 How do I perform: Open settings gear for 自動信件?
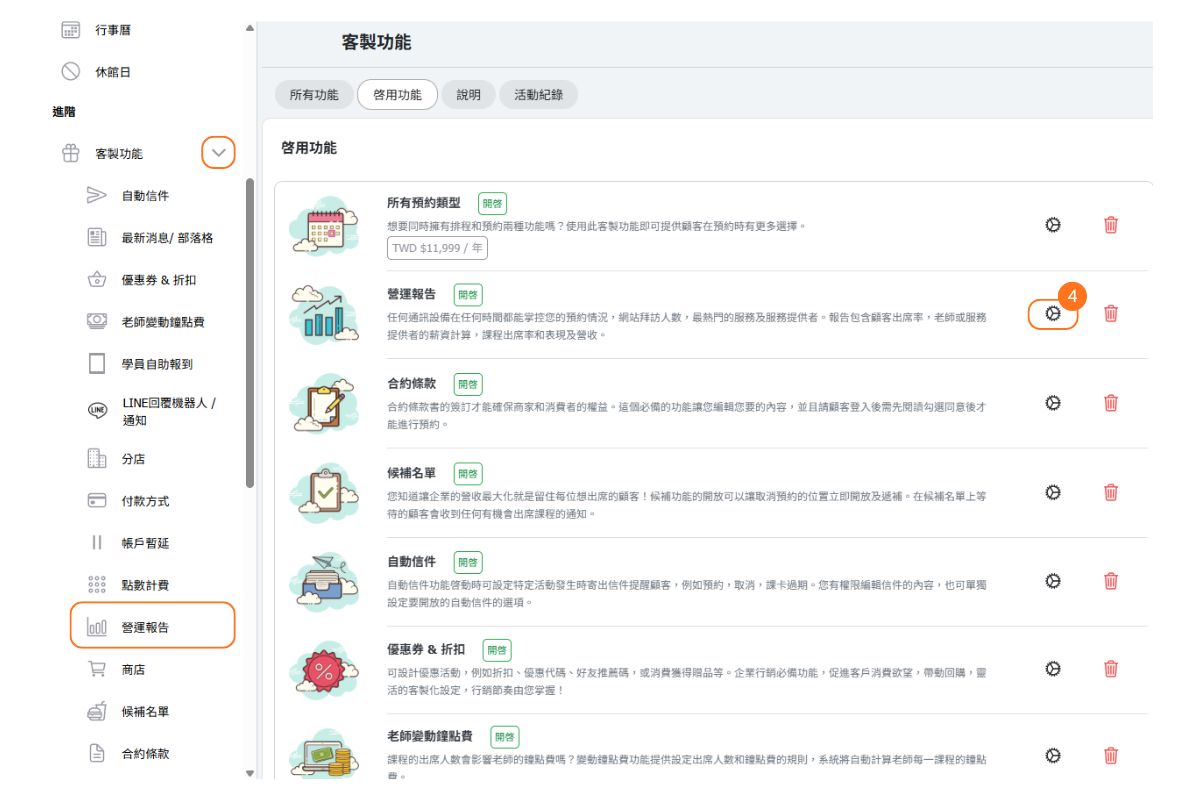(x=1052, y=581)
